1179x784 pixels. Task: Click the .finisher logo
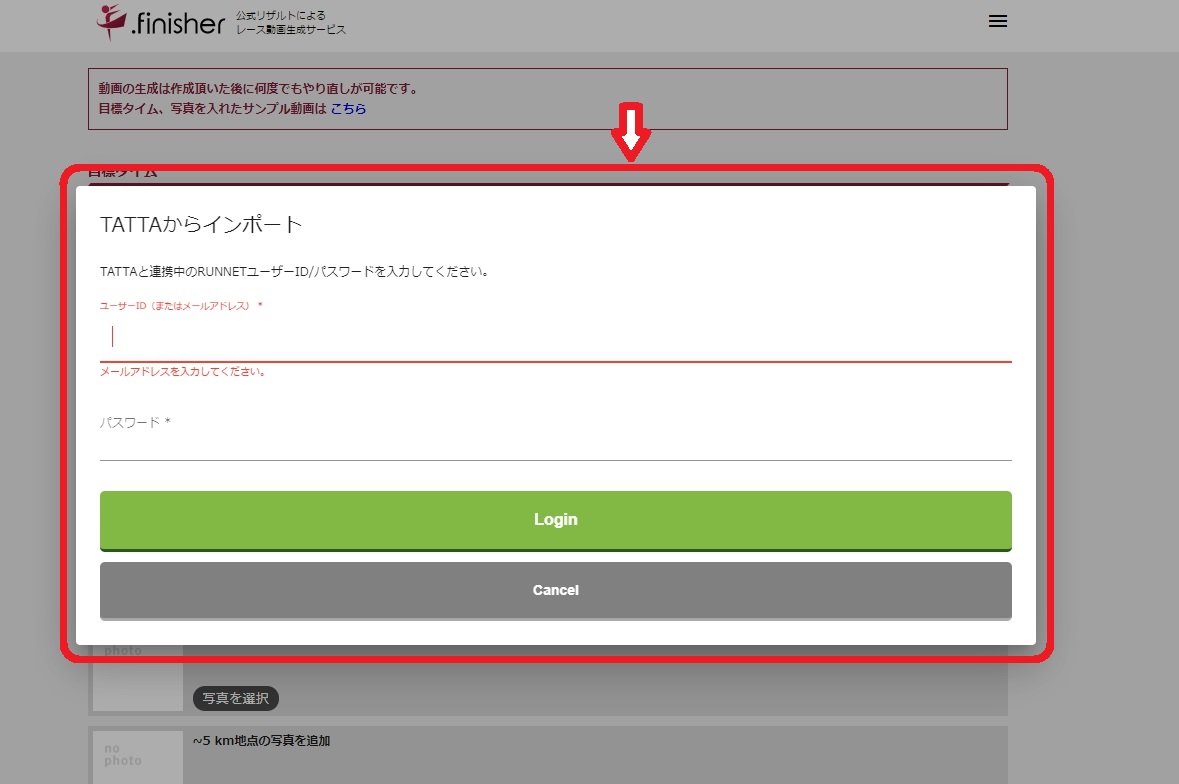[161, 22]
